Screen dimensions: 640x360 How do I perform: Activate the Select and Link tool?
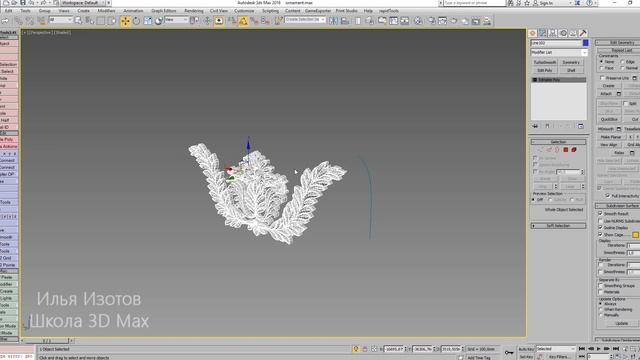[x=19, y=21]
